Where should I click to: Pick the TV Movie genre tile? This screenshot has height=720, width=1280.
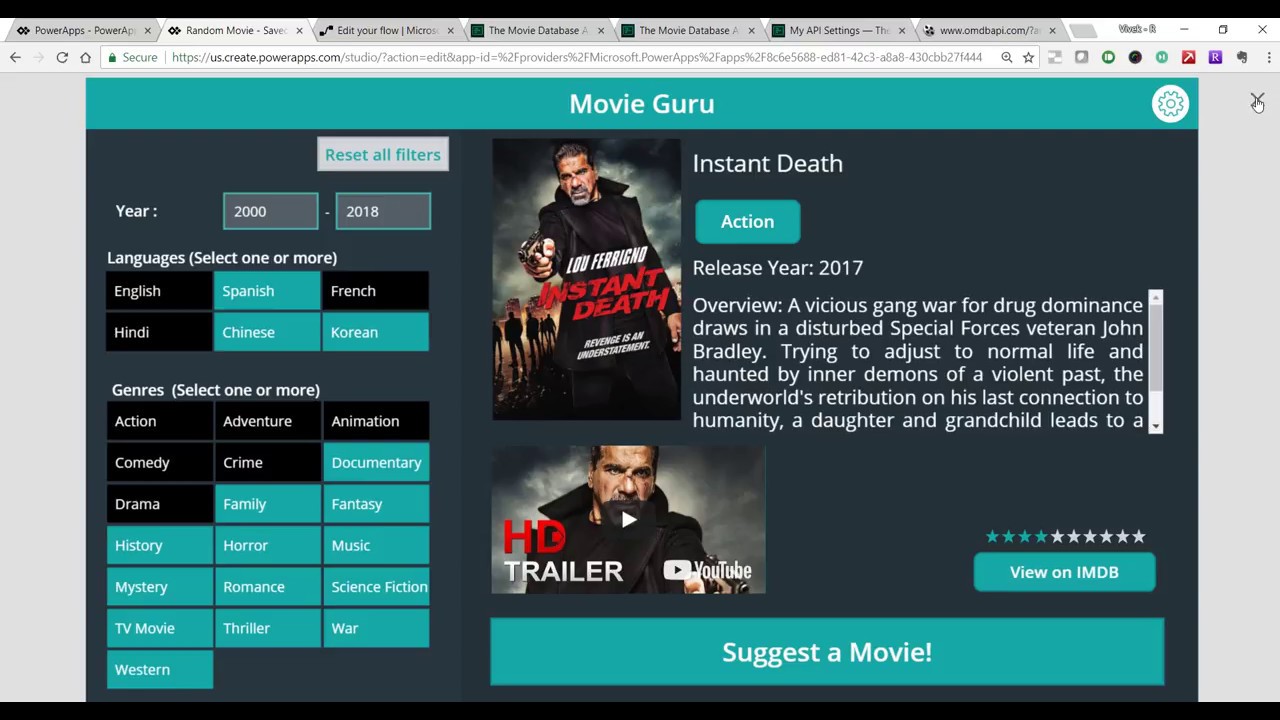[x=159, y=629]
